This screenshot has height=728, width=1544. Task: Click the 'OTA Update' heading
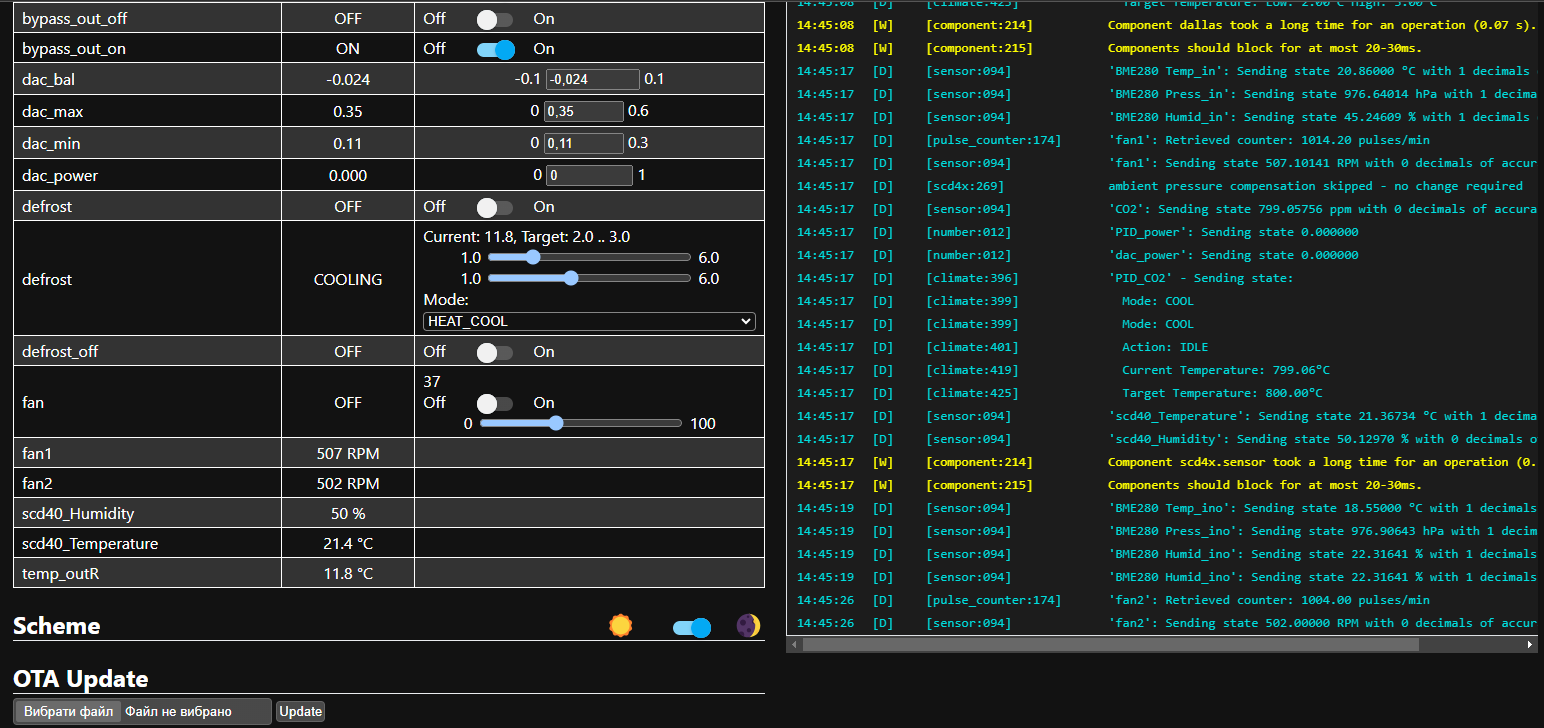[x=81, y=679]
